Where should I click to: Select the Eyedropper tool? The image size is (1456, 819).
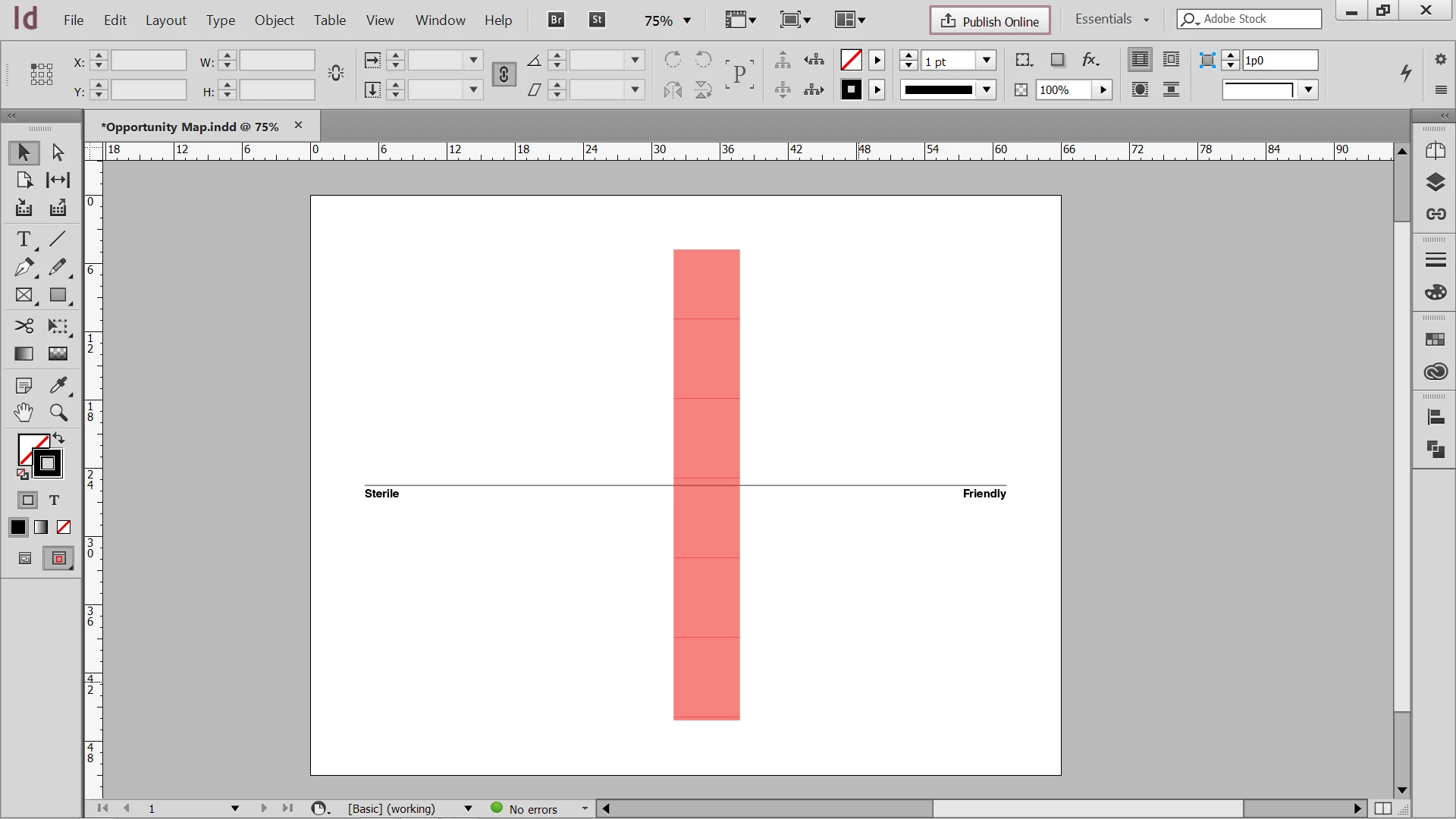click(58, 385)
